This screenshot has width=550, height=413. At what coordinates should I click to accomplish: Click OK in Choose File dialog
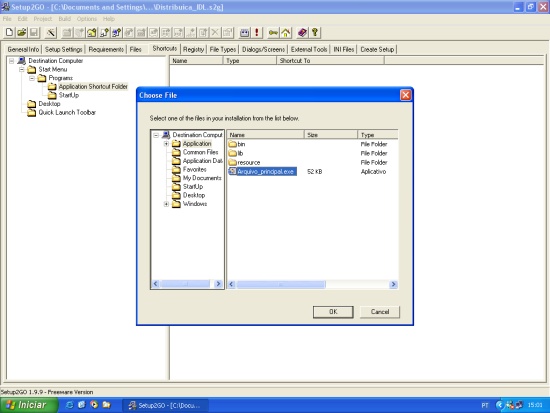coord(333,312)
